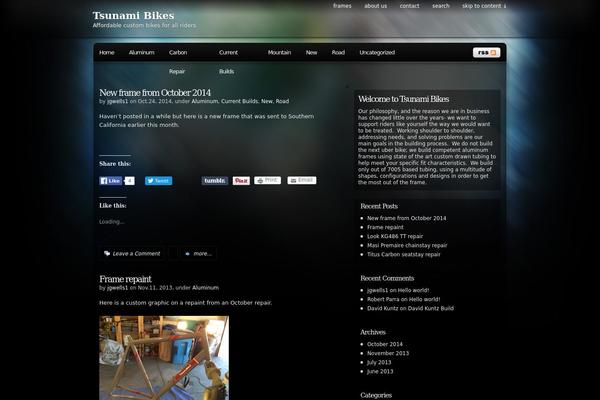
Task: Open David Kuntz Build comment link
Action: coord(431,308)
